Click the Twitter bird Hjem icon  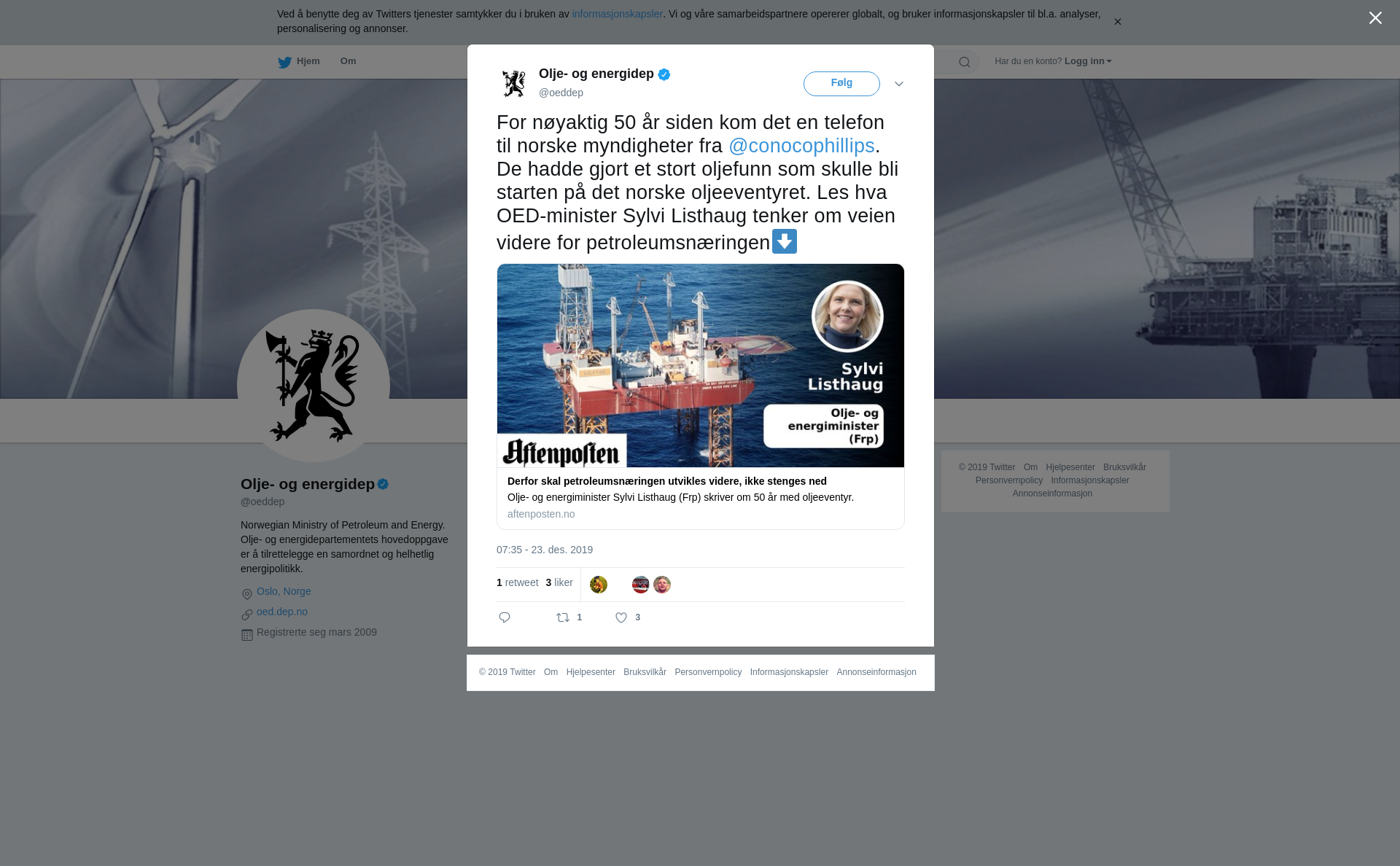(284, 62)
